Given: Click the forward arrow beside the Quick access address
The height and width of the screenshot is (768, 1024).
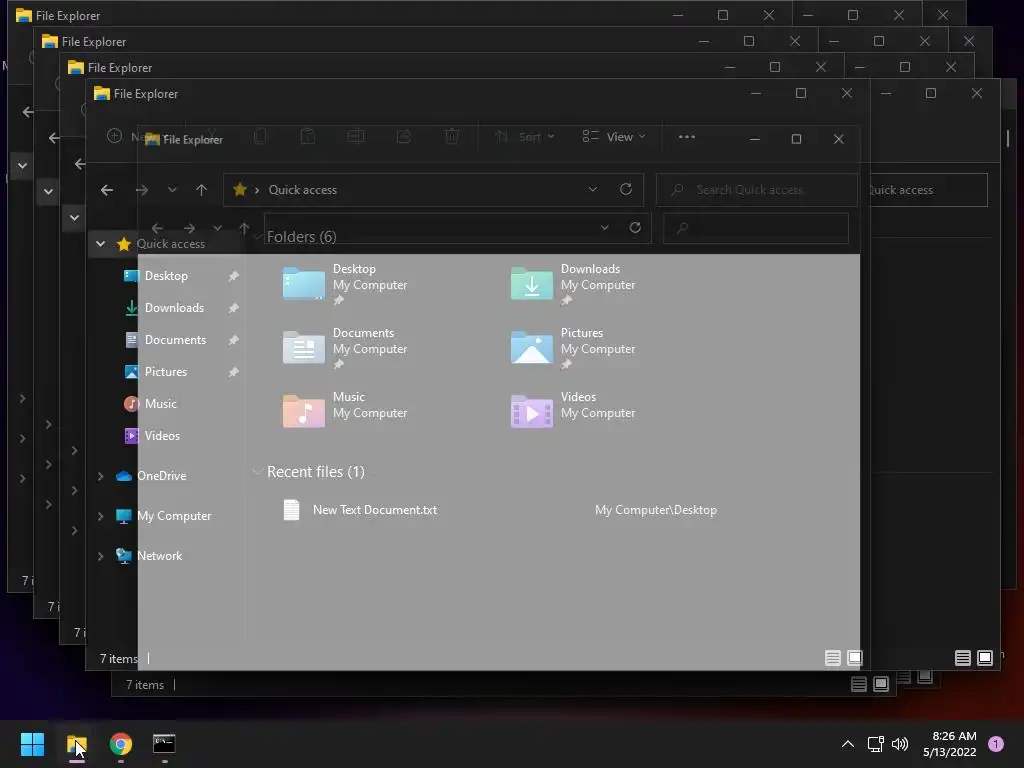Looking at the screenshot, I should click(x=142, y=190).
